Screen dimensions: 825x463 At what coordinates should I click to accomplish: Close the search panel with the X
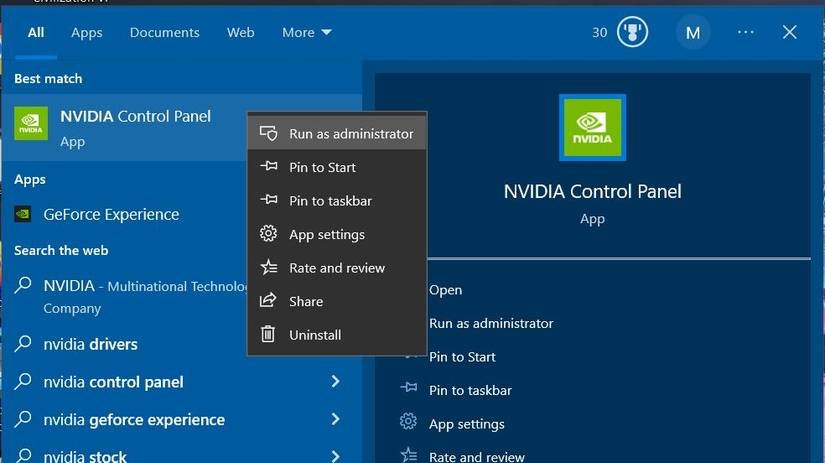[789, 32]
